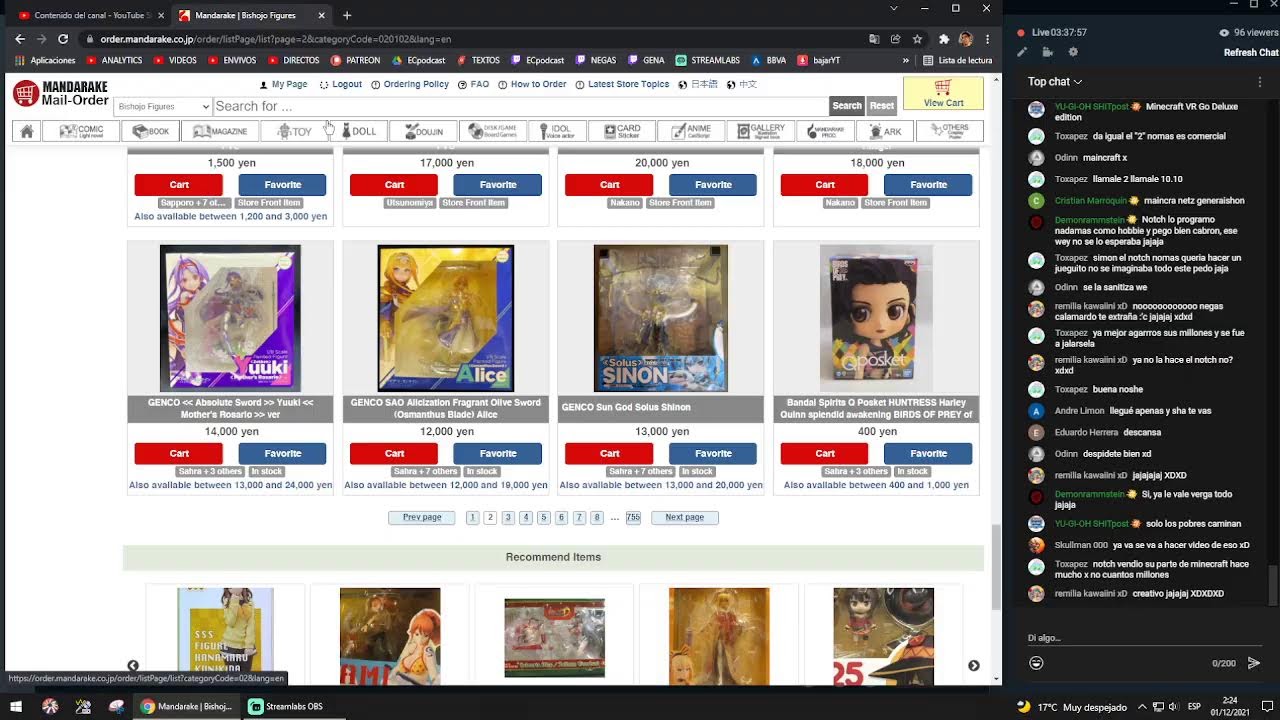Go to the Prev page
This screenshot has height=720, width=1280.
[x=422, y=517]
